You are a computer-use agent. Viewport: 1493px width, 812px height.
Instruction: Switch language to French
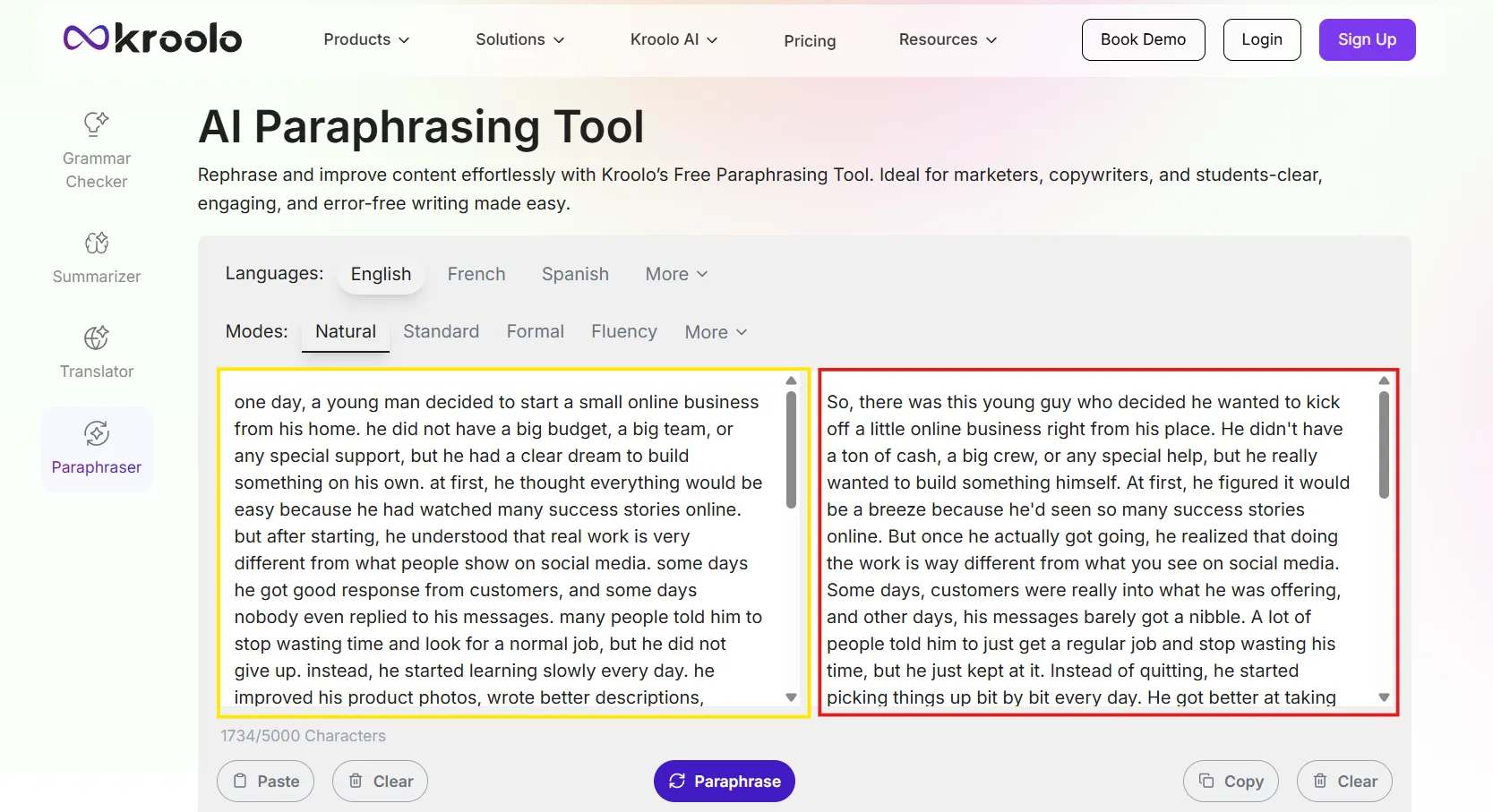476,274
